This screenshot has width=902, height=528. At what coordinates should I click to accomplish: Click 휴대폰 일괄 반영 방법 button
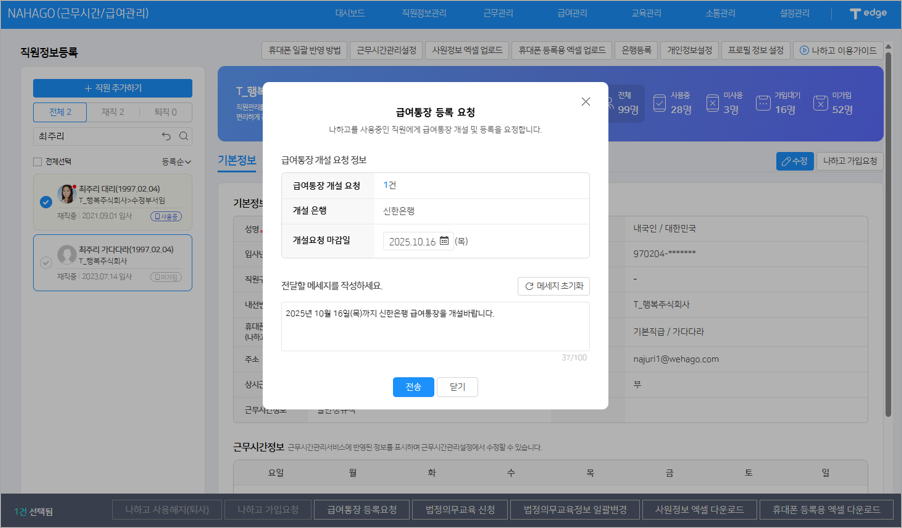point(304,50)
